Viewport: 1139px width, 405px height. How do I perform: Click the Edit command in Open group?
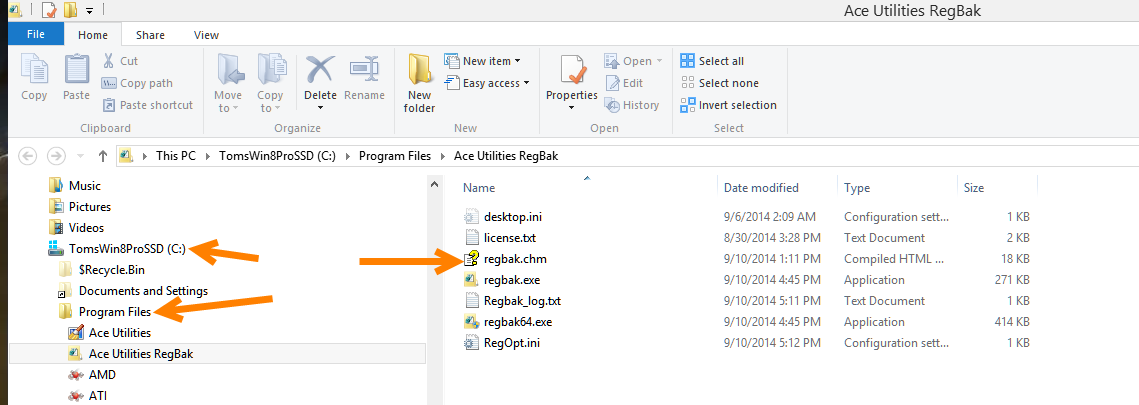coord(624,83)
